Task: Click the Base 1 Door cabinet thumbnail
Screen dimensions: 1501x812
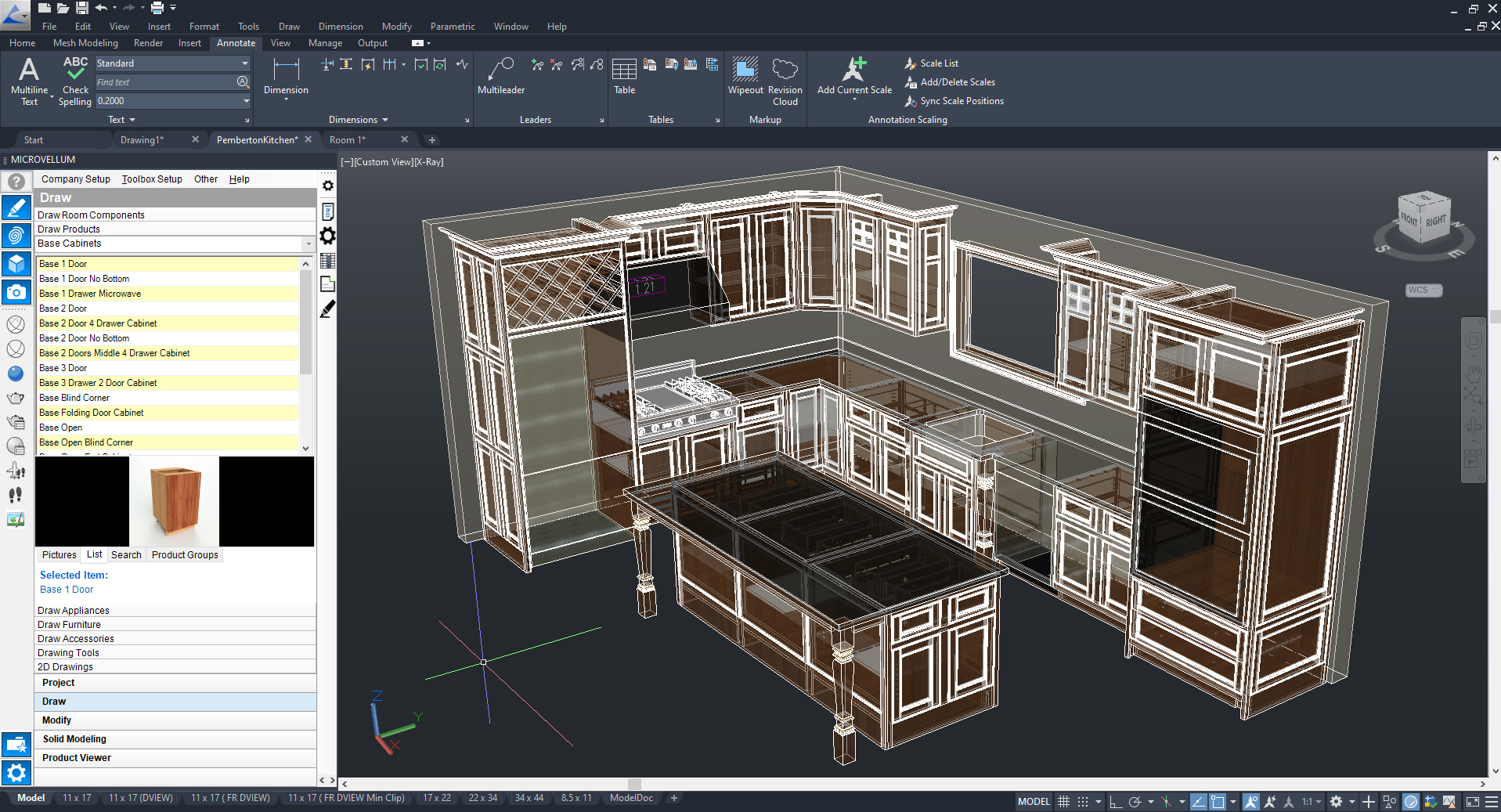Action: [x=174, y=501]
